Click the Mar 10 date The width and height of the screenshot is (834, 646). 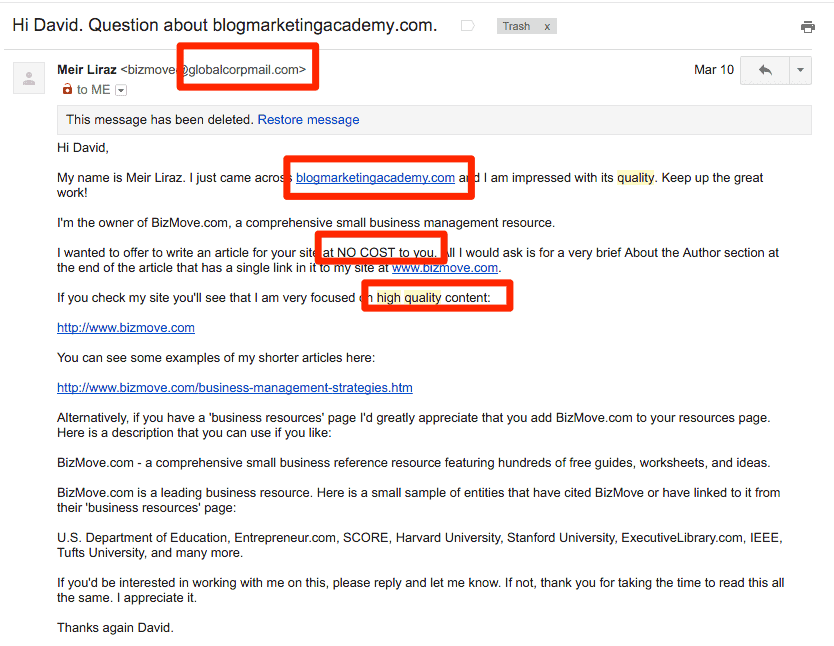(x=714, y=70)
